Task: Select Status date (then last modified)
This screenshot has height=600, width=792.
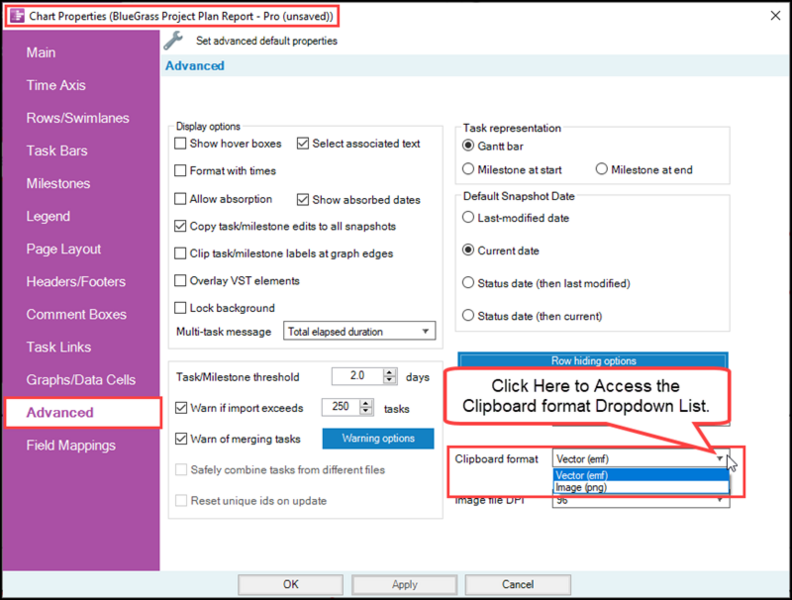Action: coord(468,283)
